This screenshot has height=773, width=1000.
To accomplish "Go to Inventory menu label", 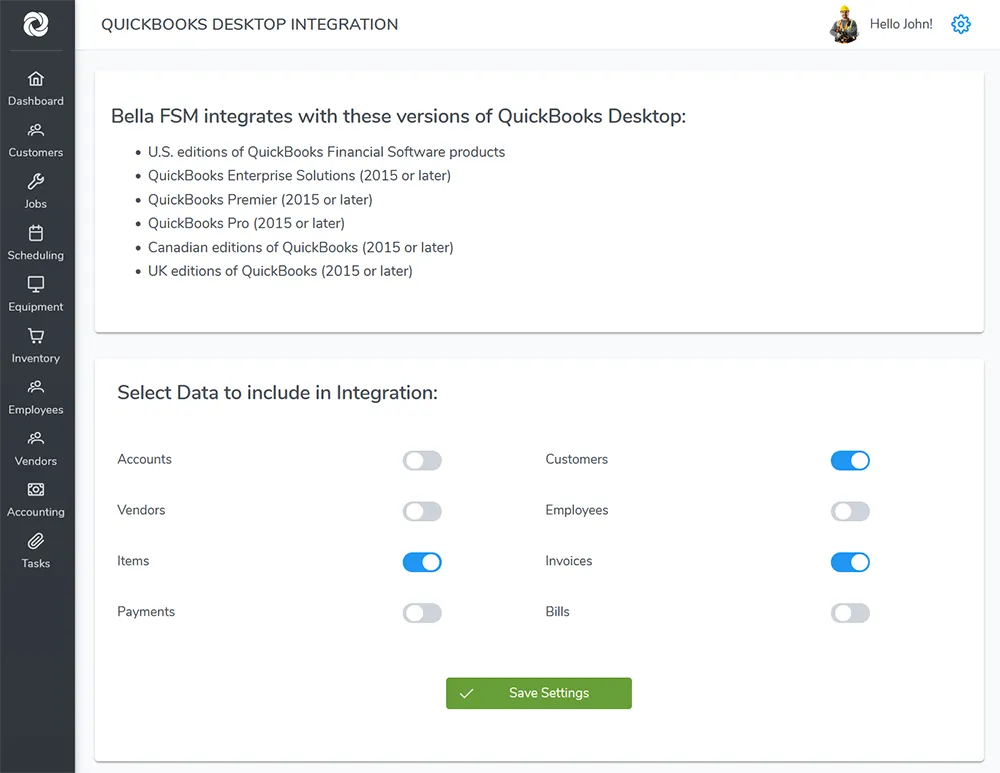I will tap(36, 358).
